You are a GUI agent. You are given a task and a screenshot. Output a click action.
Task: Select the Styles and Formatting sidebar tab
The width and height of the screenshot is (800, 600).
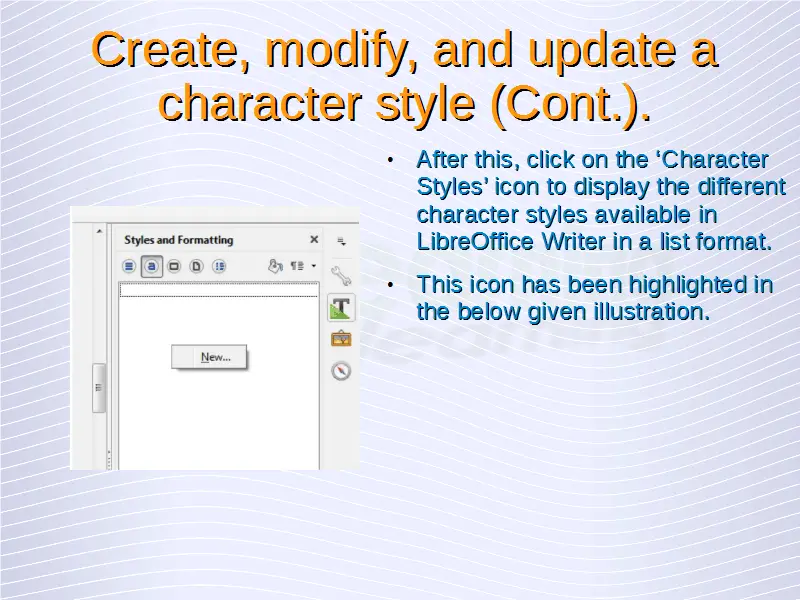[341, 307]
